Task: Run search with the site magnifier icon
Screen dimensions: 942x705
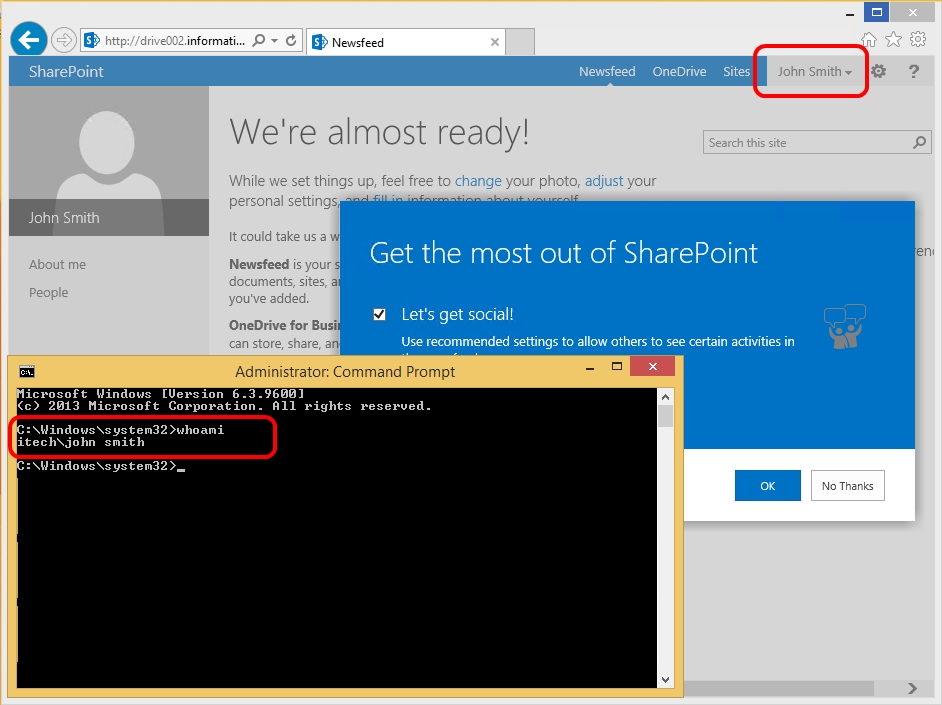Action: 919,143
